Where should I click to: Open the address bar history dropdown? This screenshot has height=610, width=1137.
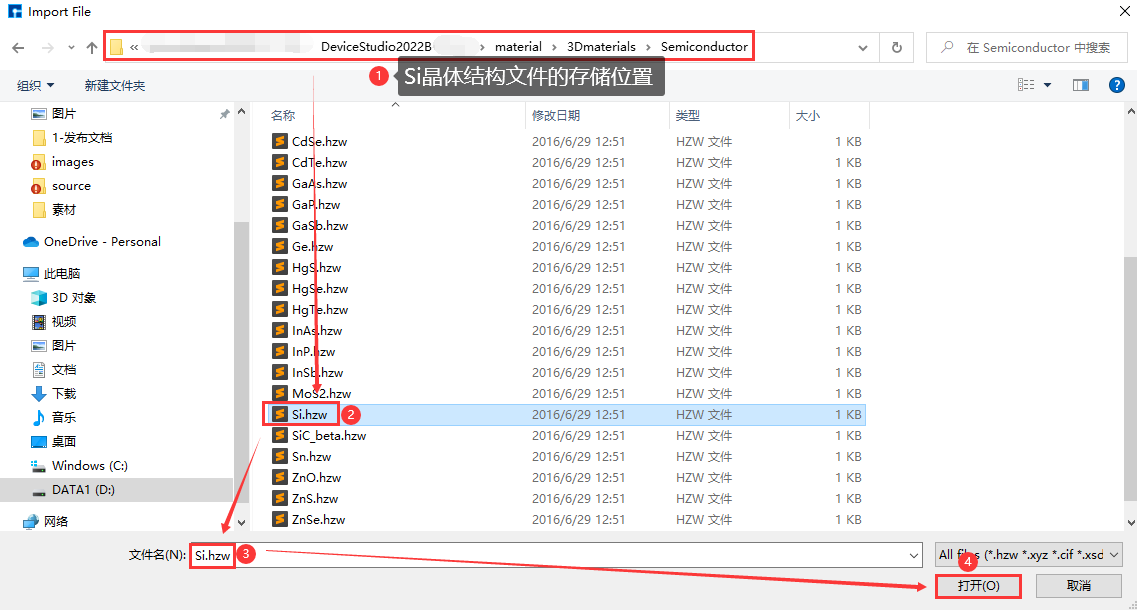[x=862, y=46]
